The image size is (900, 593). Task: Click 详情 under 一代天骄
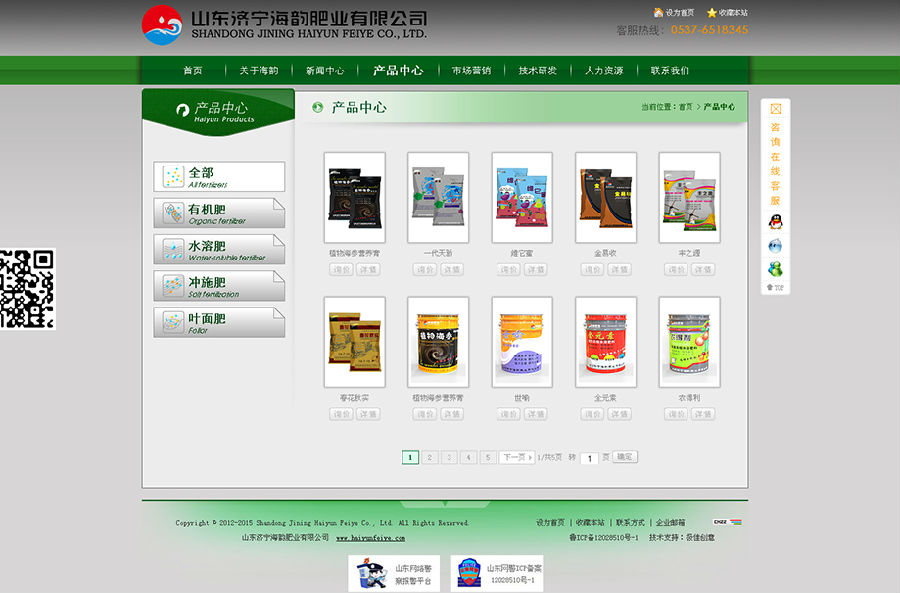pyautogui.click(x=452, y=269)
